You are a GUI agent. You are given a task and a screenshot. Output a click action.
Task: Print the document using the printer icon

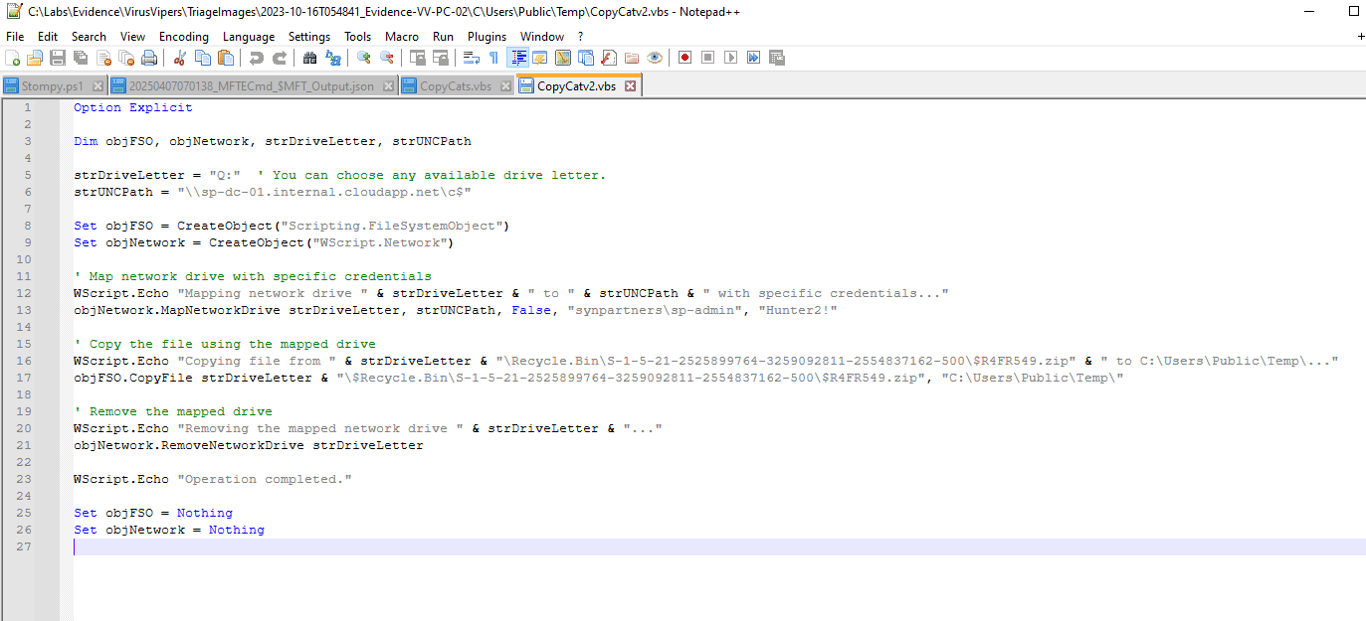click(149, 58)
